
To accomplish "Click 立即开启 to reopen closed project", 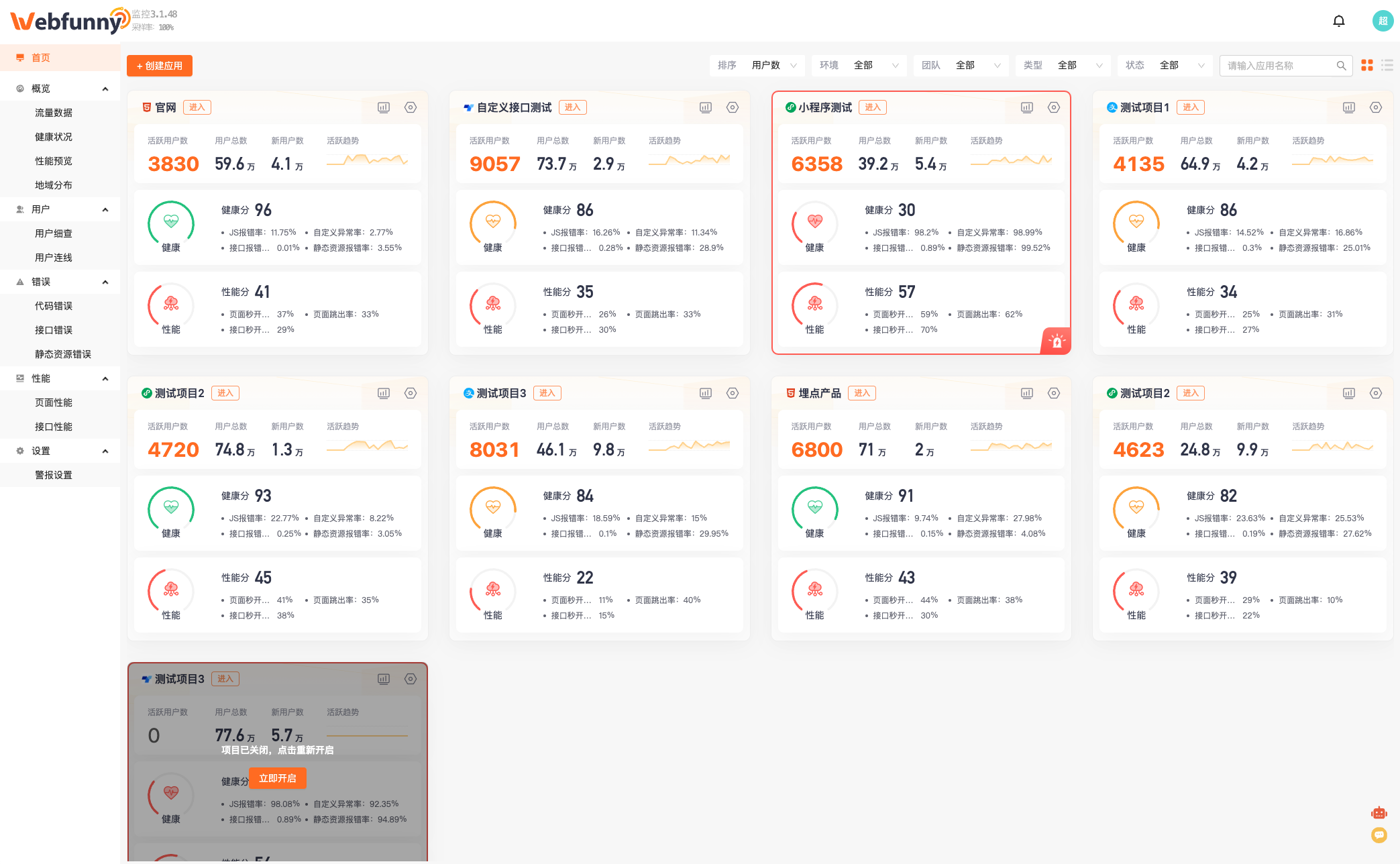I will [x=278, y=778].
